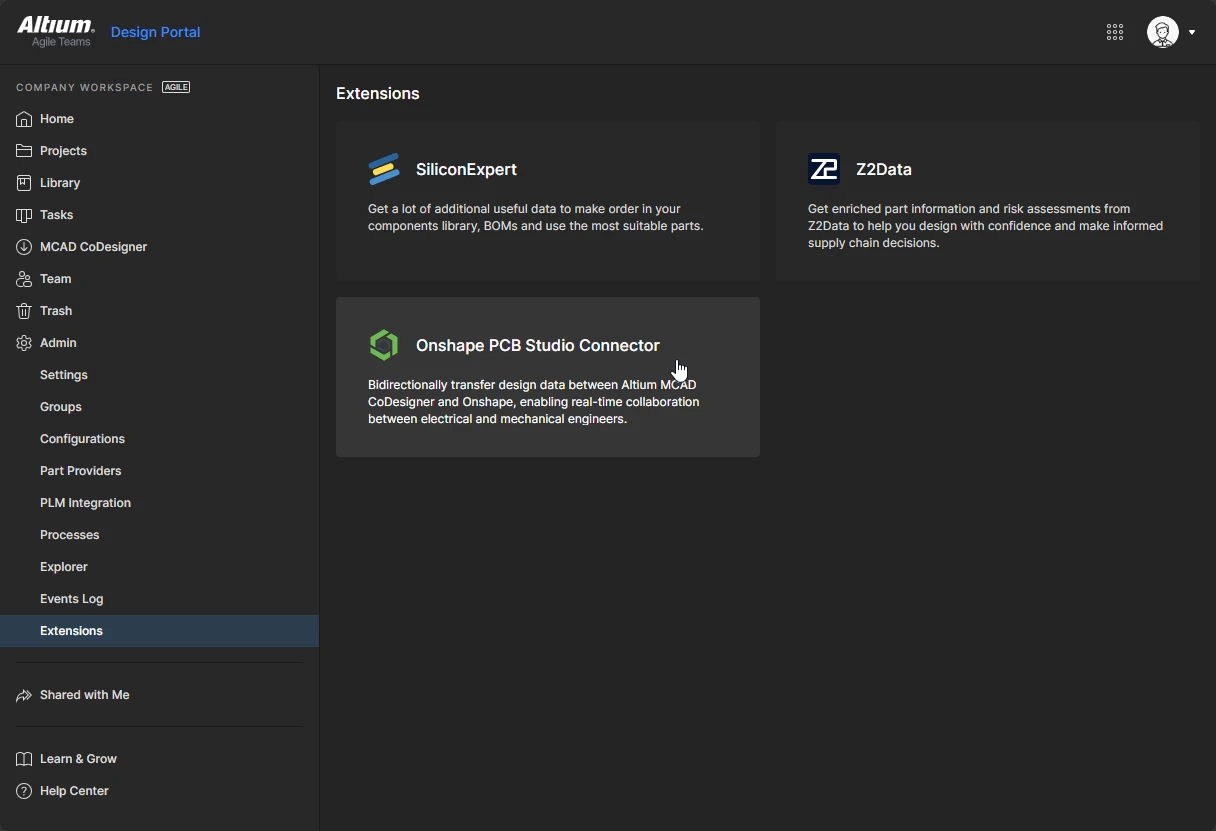The image size is (1216, 831).
Task: Select Extensions in Admin menu
Action: tap(160, 631)
